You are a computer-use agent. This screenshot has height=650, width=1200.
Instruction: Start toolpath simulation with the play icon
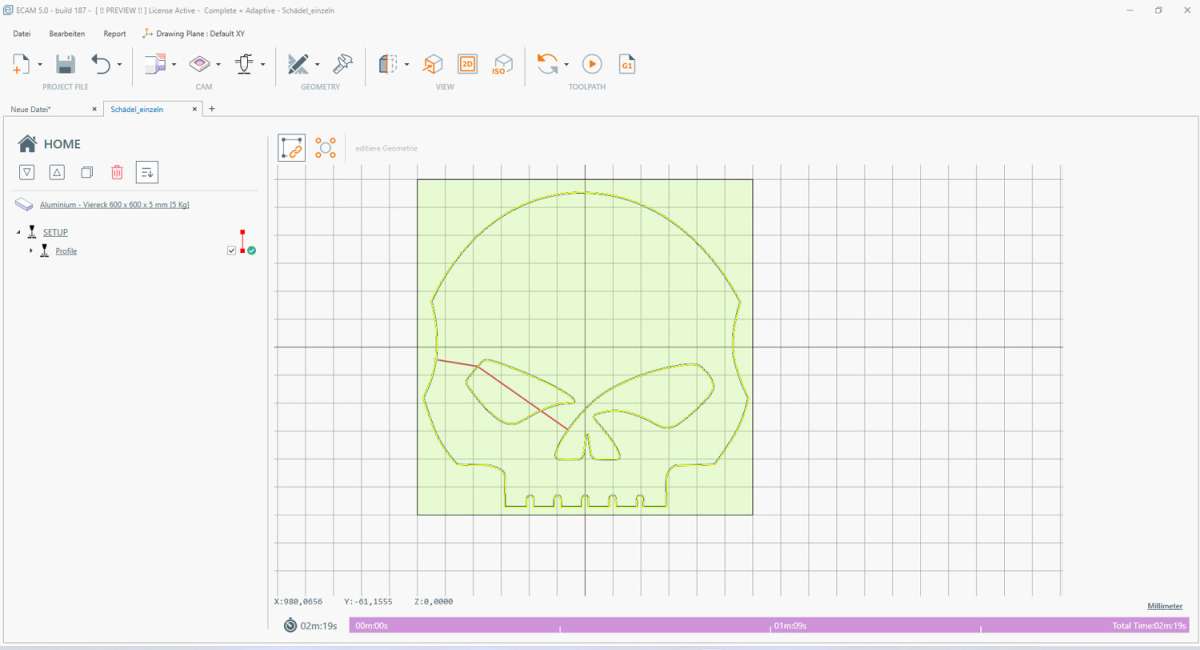pos(592,65)
